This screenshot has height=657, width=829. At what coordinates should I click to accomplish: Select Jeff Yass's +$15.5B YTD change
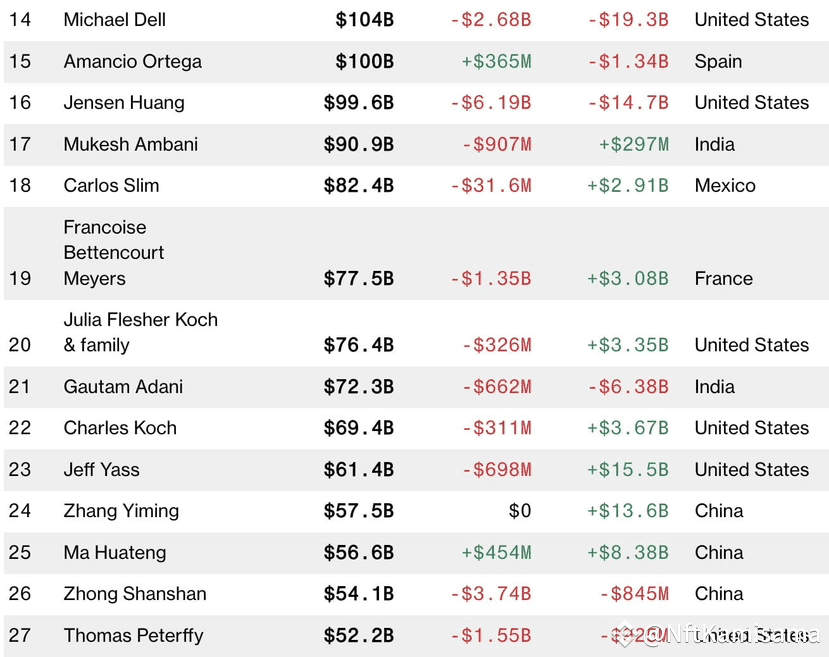tap(627, 470)
